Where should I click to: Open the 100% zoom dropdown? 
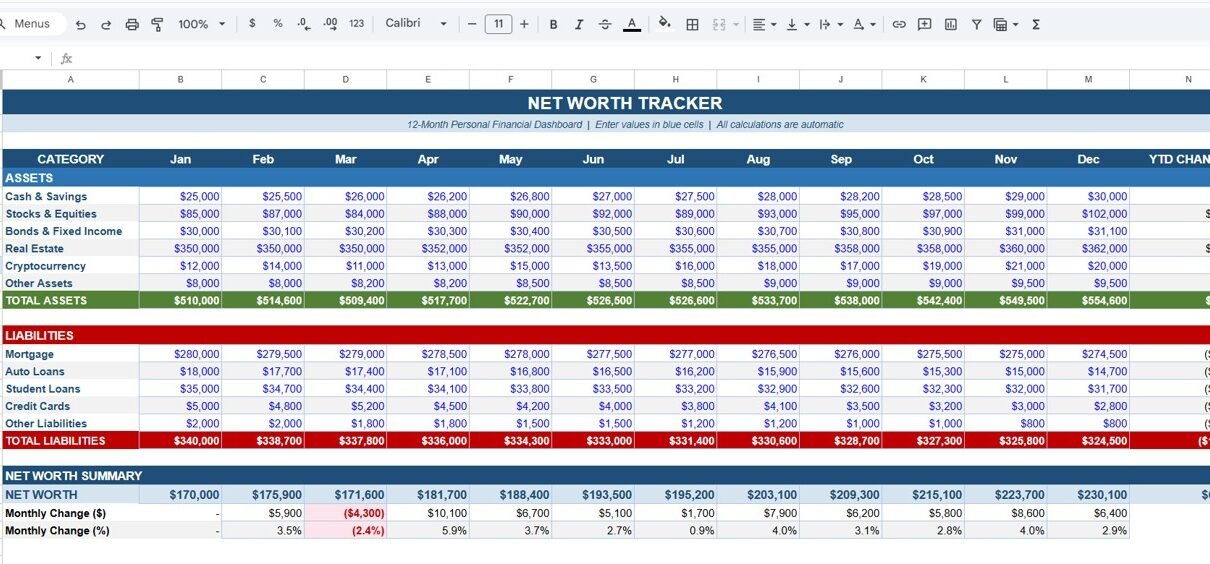(202, 24)
